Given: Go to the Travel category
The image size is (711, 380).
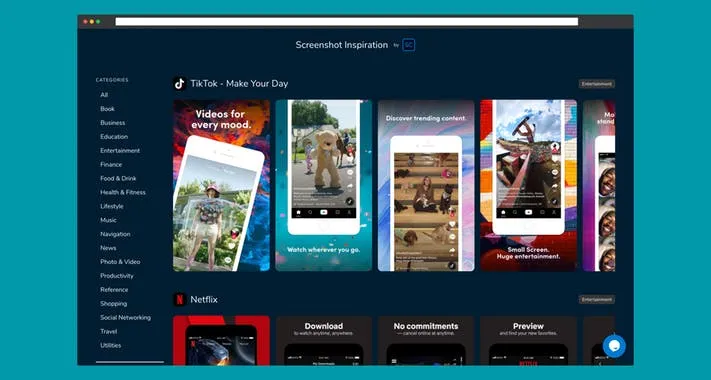Looking at the screenshot, I should (108, 331).
